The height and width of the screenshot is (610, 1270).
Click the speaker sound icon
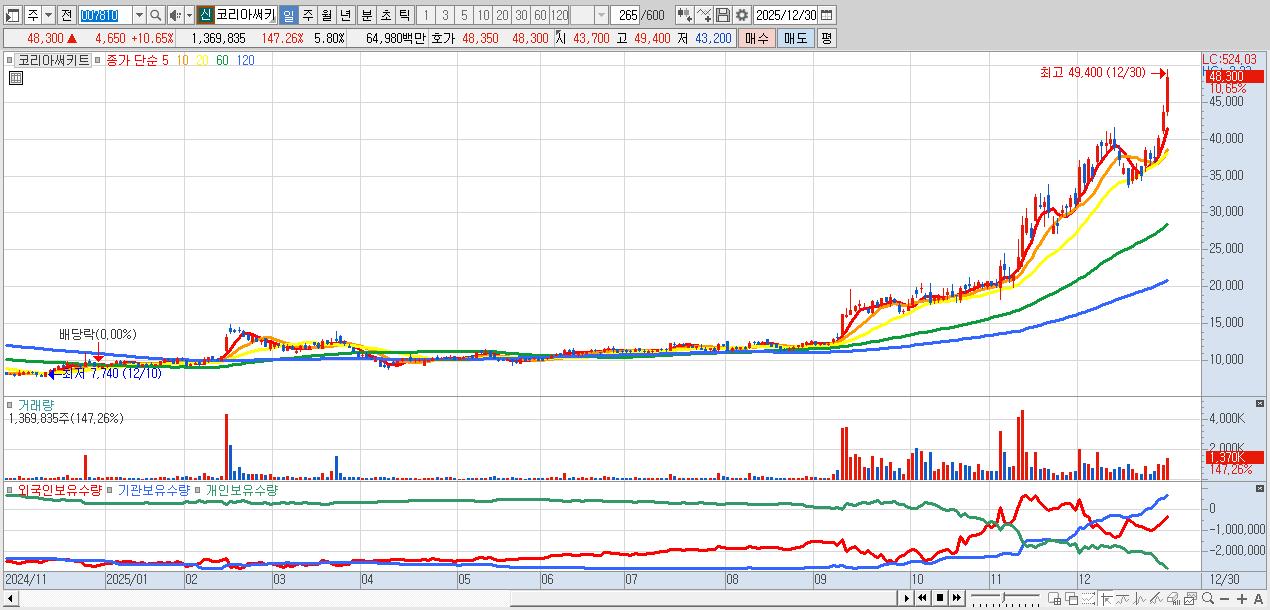tap(175, 15)
